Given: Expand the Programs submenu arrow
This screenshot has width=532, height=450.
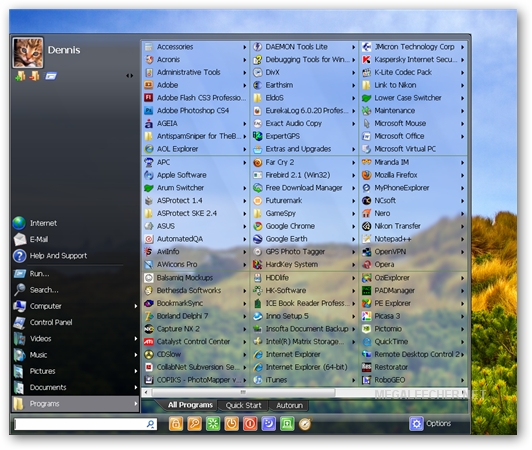Looking at the screenshot, I should point(136,404).
